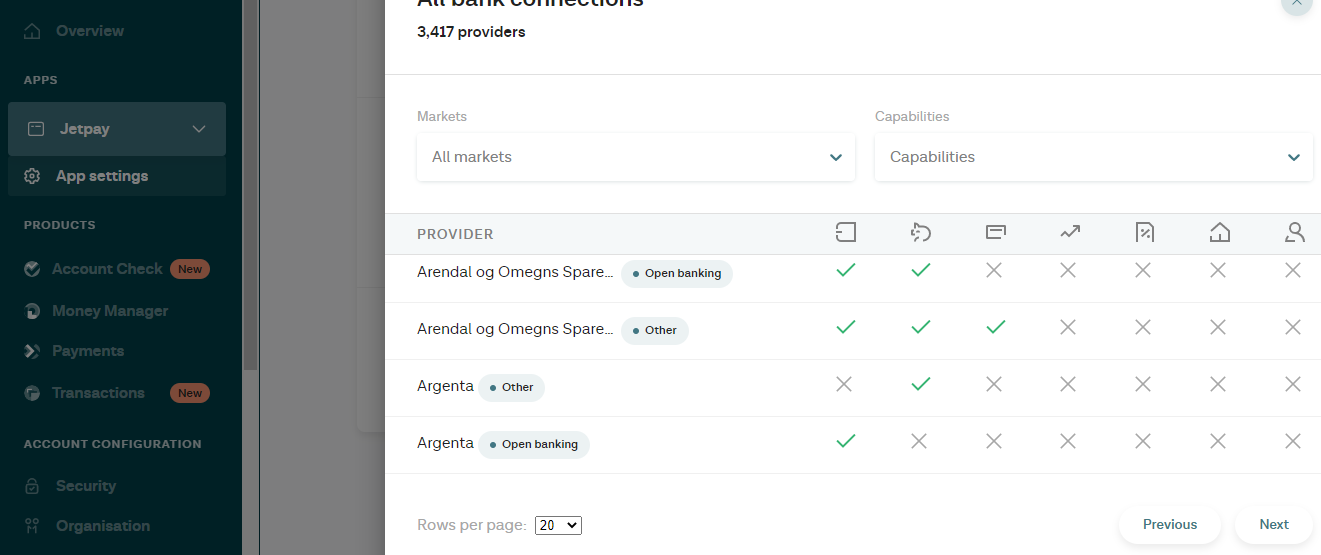This screenshot has height=555, width=1321.
Task: Click the Next page button
Action: [x=1274, y=524]
